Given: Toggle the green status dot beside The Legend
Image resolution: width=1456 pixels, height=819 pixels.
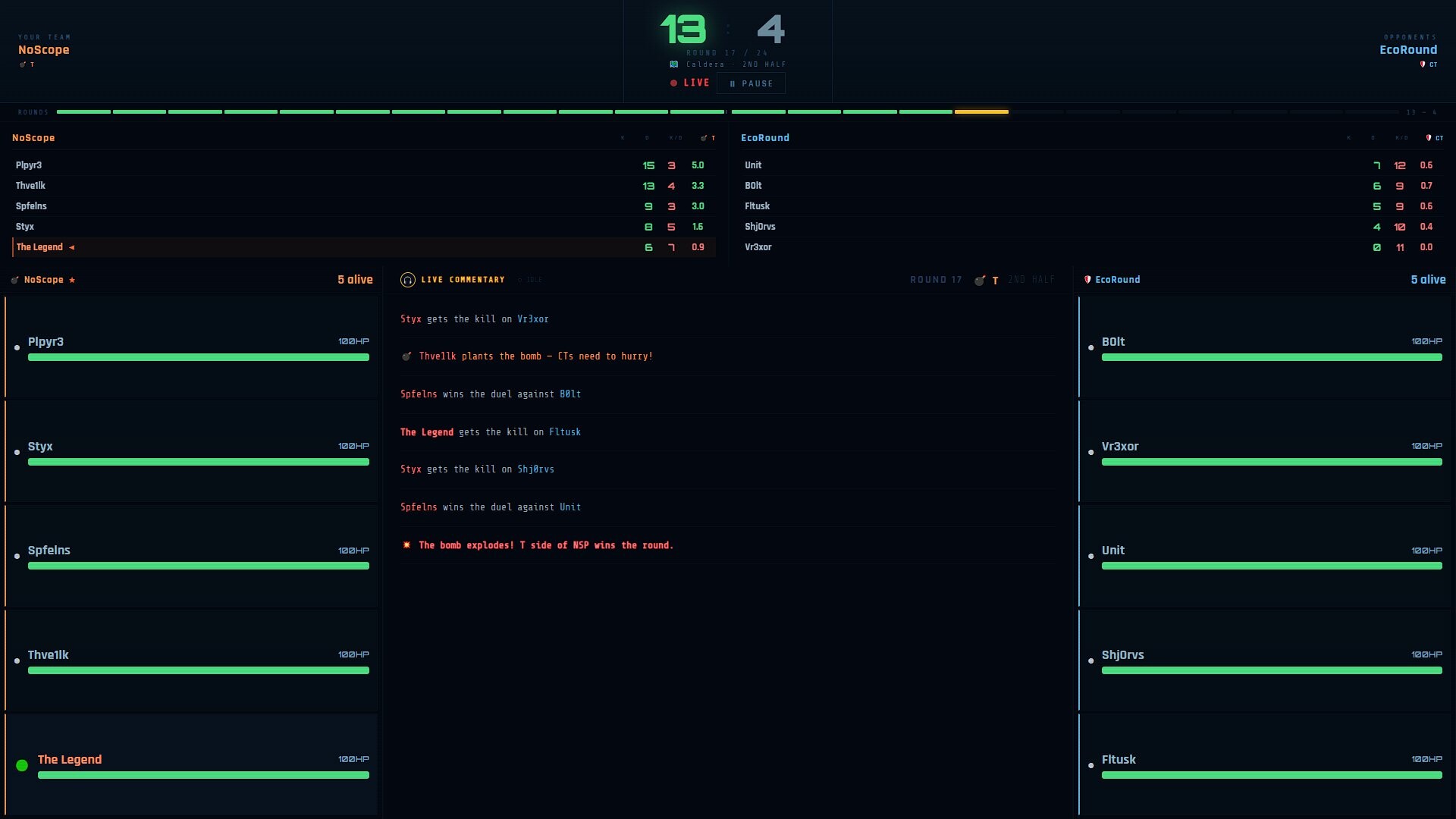Looking at the screenshot, I should [x=20, y=765].
